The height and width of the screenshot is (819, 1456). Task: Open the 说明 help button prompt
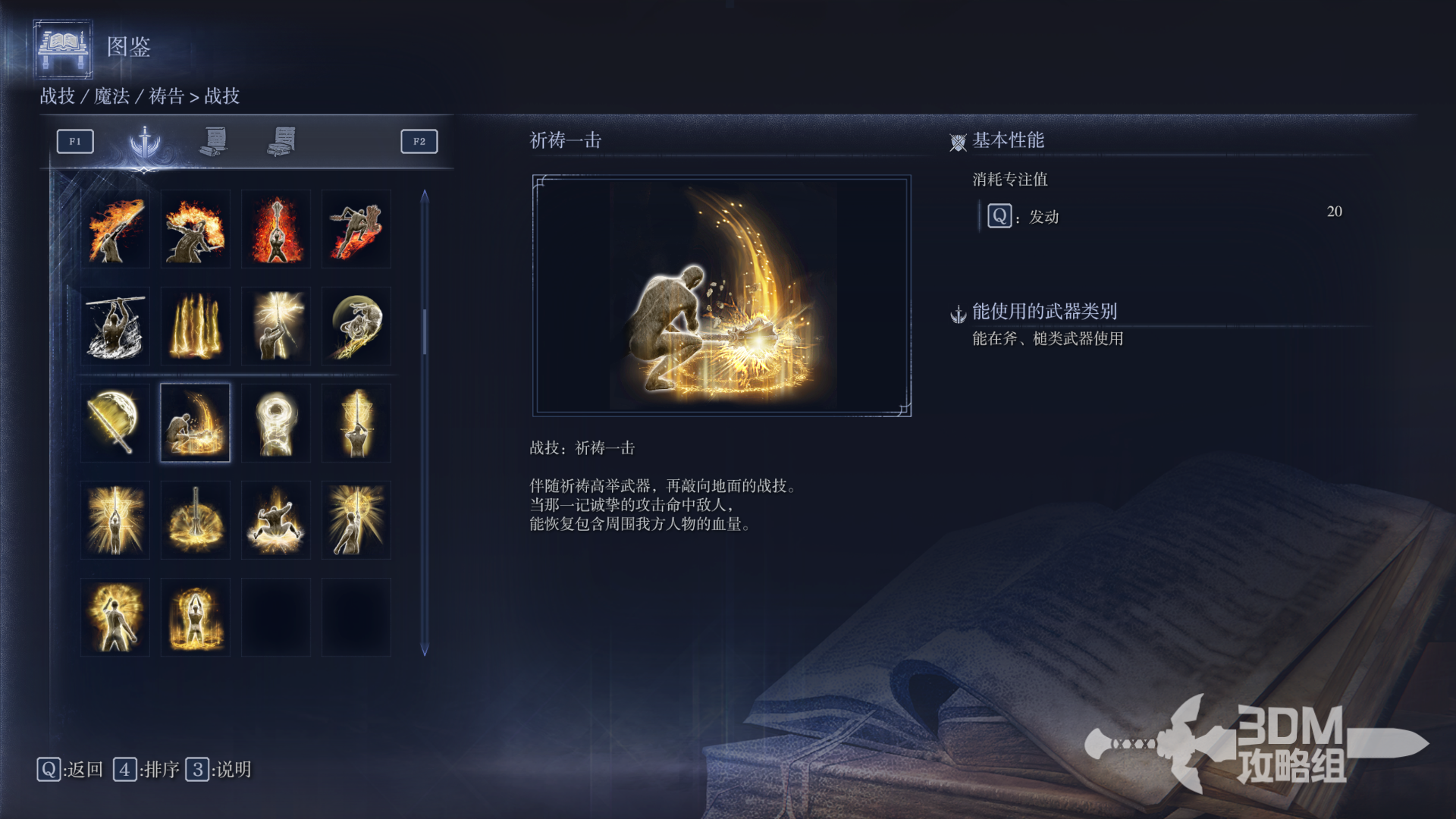218,770
